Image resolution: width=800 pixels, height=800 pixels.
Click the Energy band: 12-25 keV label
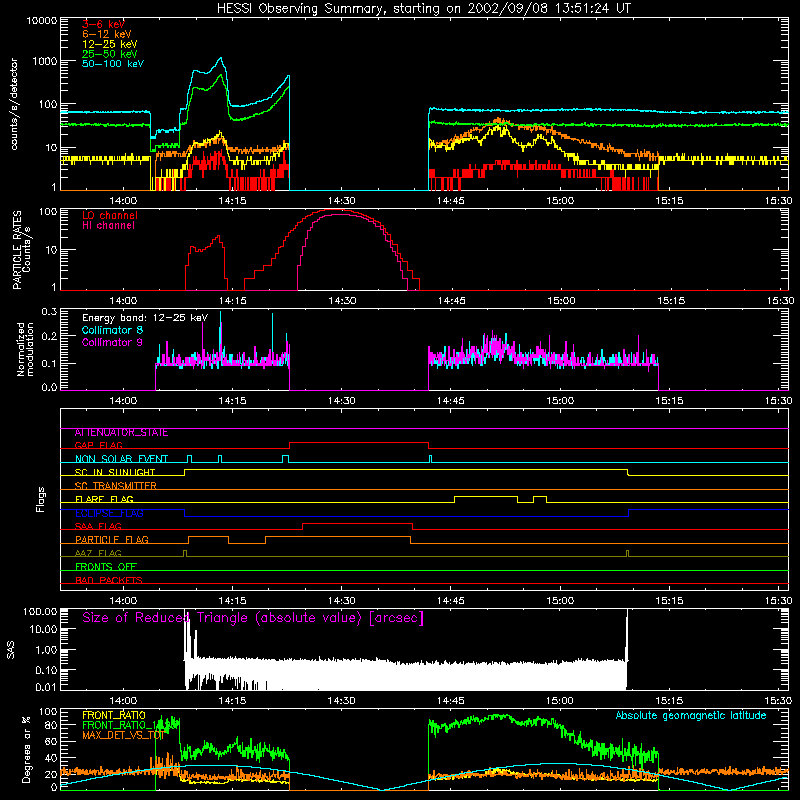[145, 318]
